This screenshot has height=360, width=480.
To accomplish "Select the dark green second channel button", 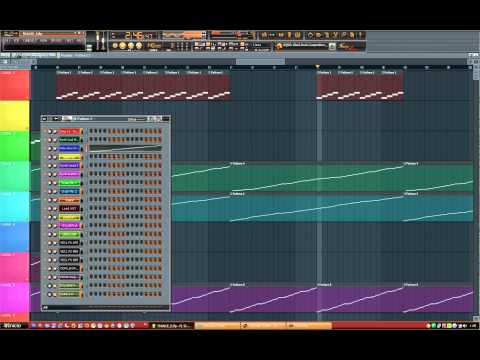I will point(69,140).
